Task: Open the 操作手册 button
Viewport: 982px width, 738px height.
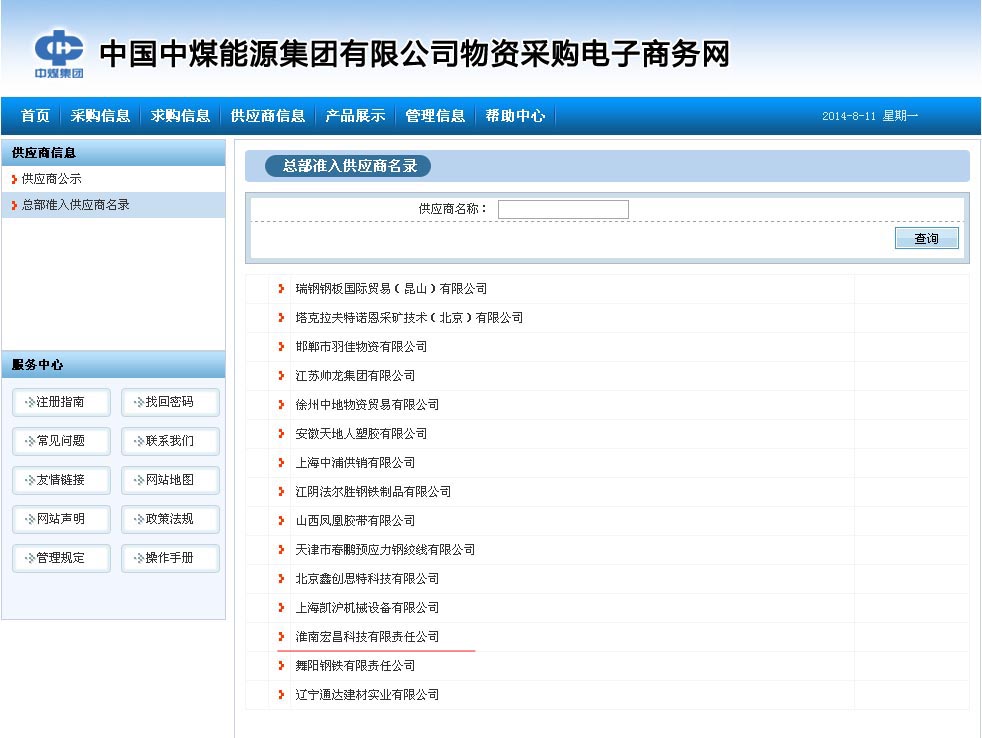Action: click(x=170, y=558)
